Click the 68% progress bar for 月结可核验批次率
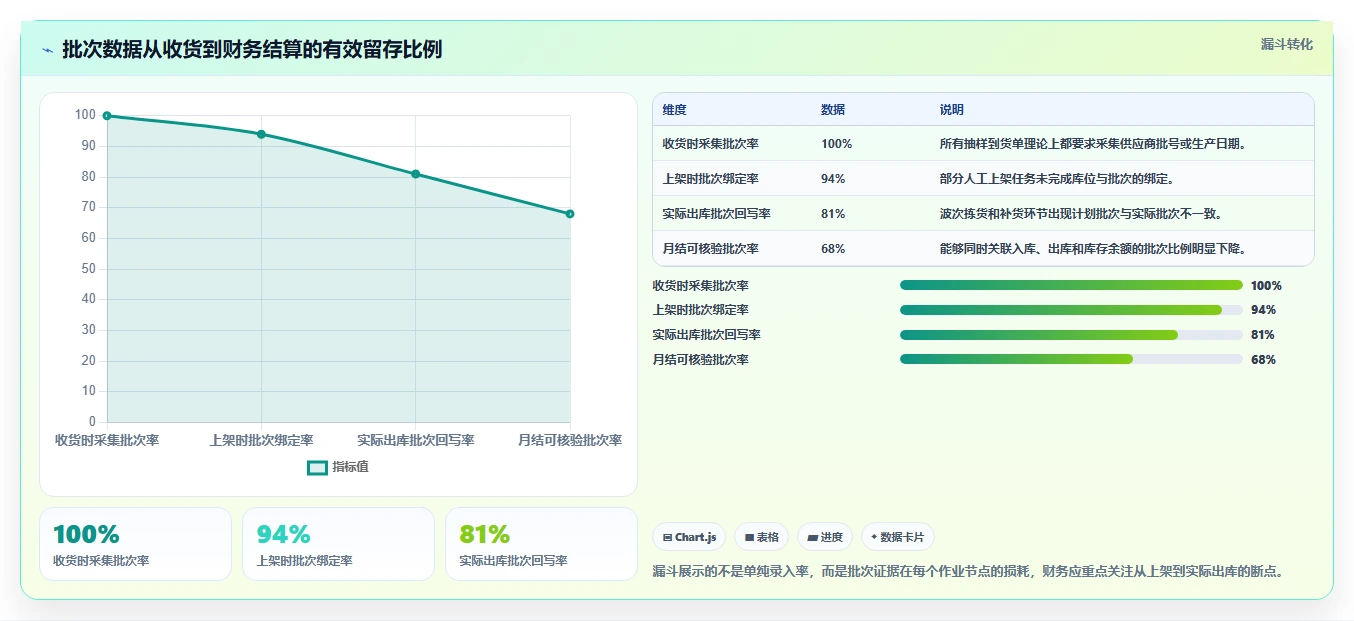The height and width of the screenshot is (621, 1354). pyautogui.click(x=1071, y=359)
